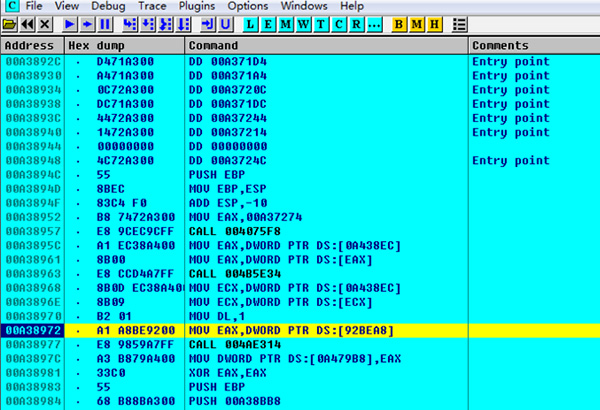Open the Windows menu

[304, 6]
